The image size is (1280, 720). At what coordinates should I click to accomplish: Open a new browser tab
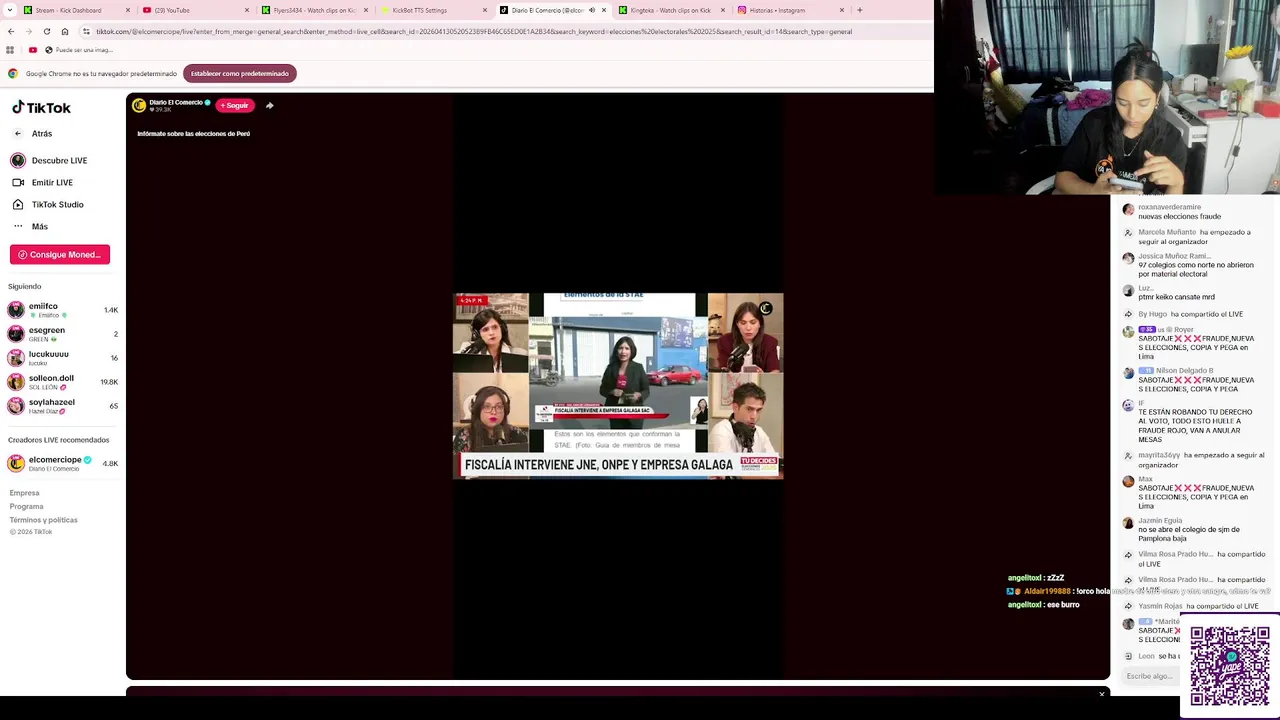coord(859,10)
